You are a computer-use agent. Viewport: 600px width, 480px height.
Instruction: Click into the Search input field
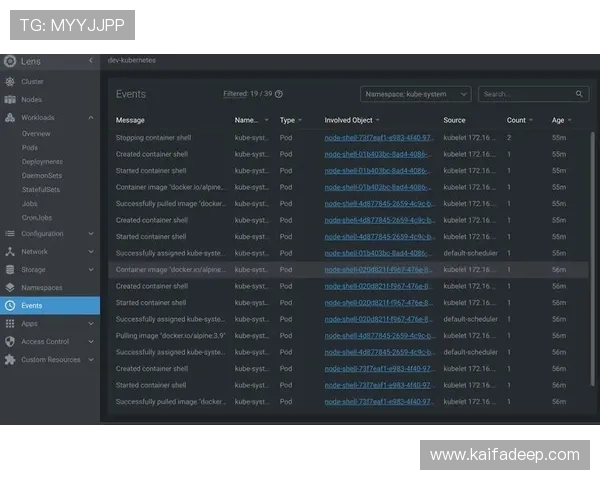pos(522,94)
